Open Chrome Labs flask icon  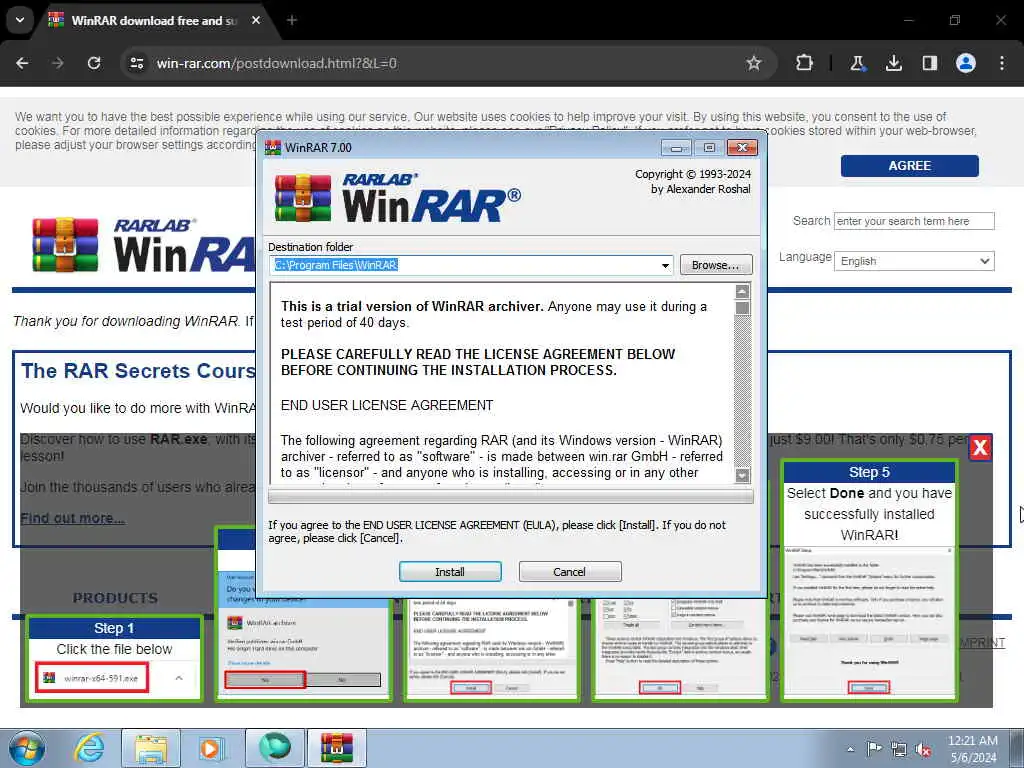[x=857, y=63]
